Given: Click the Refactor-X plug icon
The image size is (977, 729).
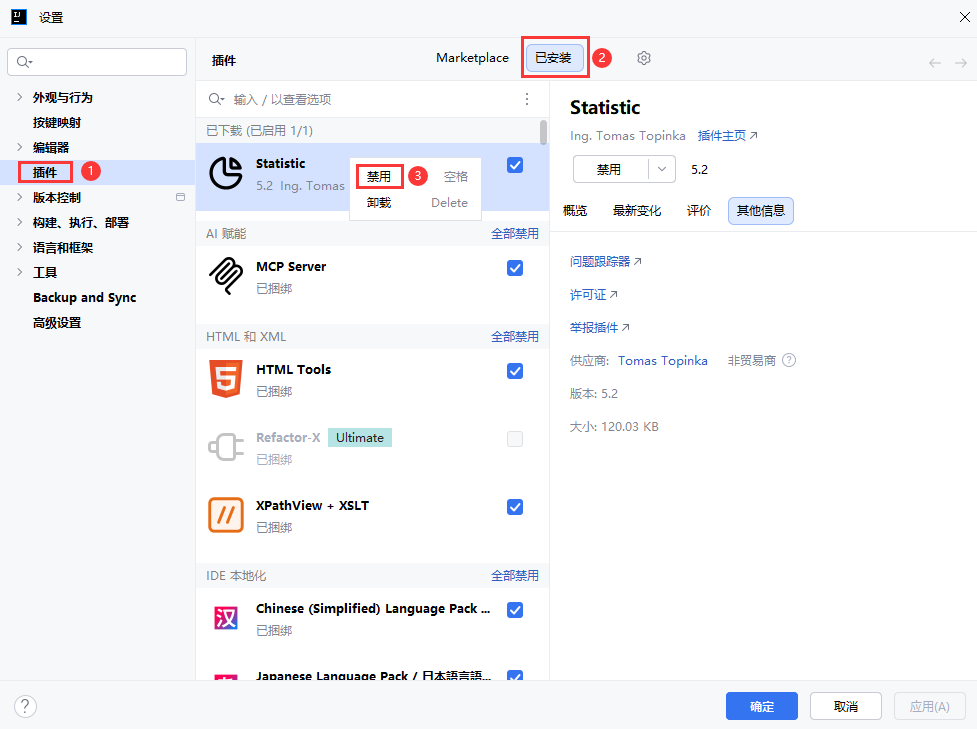Looking at the screenshot, I should coord(226,447).
